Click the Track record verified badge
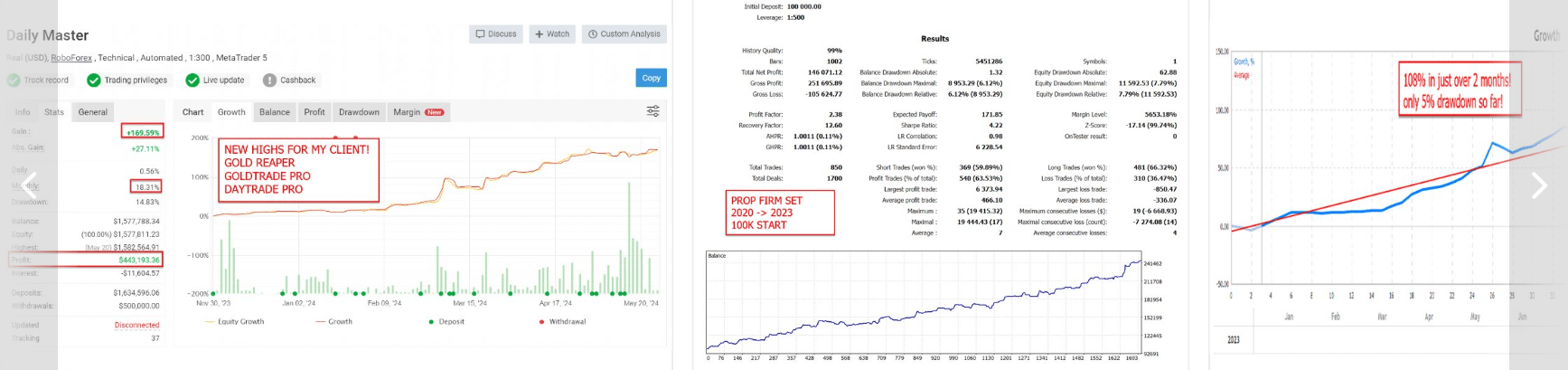The image size is (1568, 370). pos(14,81)
